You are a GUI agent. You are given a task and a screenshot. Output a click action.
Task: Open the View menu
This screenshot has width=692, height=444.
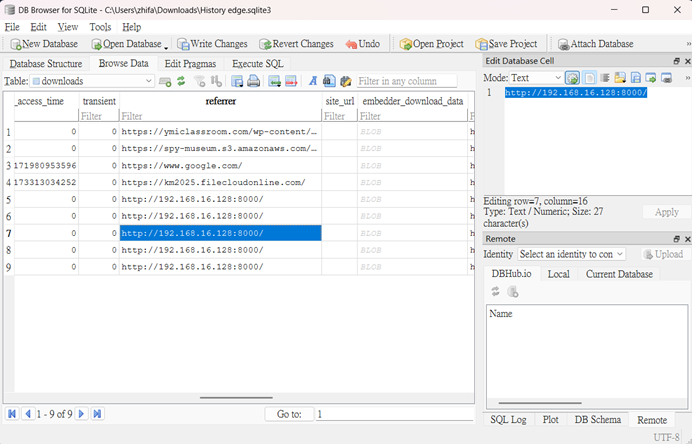(68, 27)
